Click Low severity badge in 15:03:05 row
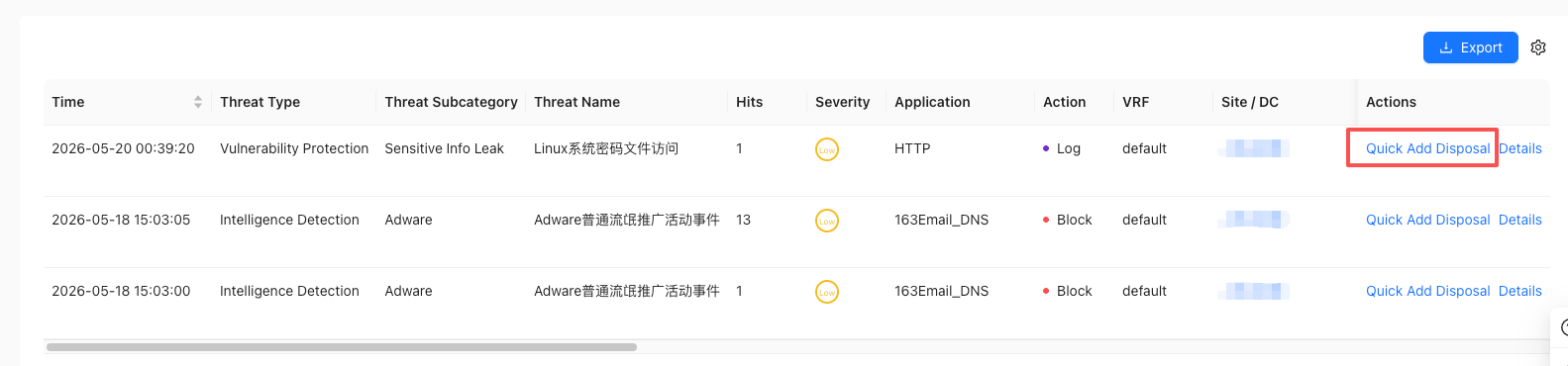1568x366 pixels. (827, 221)
